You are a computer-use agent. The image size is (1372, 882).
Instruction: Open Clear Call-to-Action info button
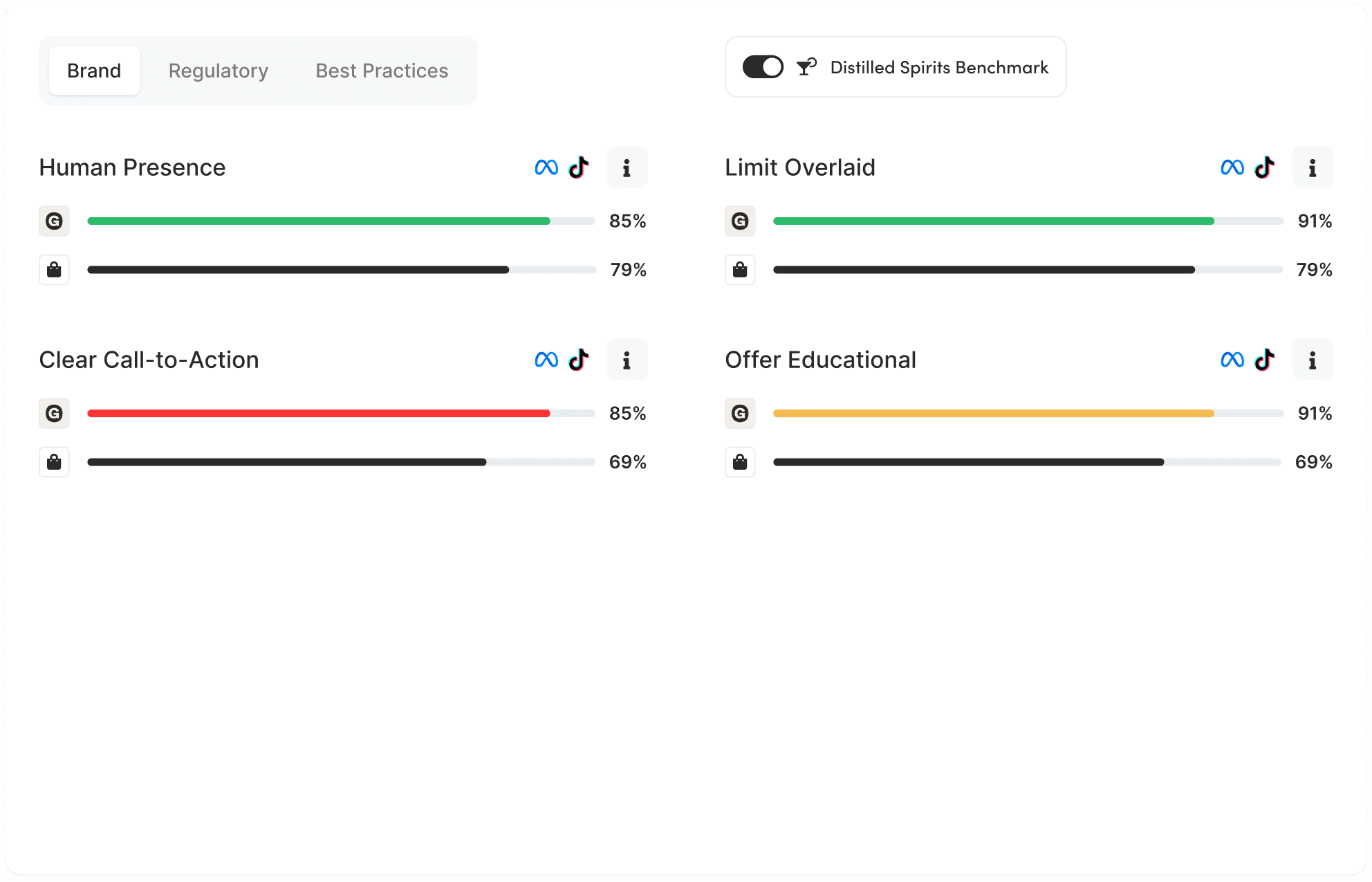tap(627, 360)
